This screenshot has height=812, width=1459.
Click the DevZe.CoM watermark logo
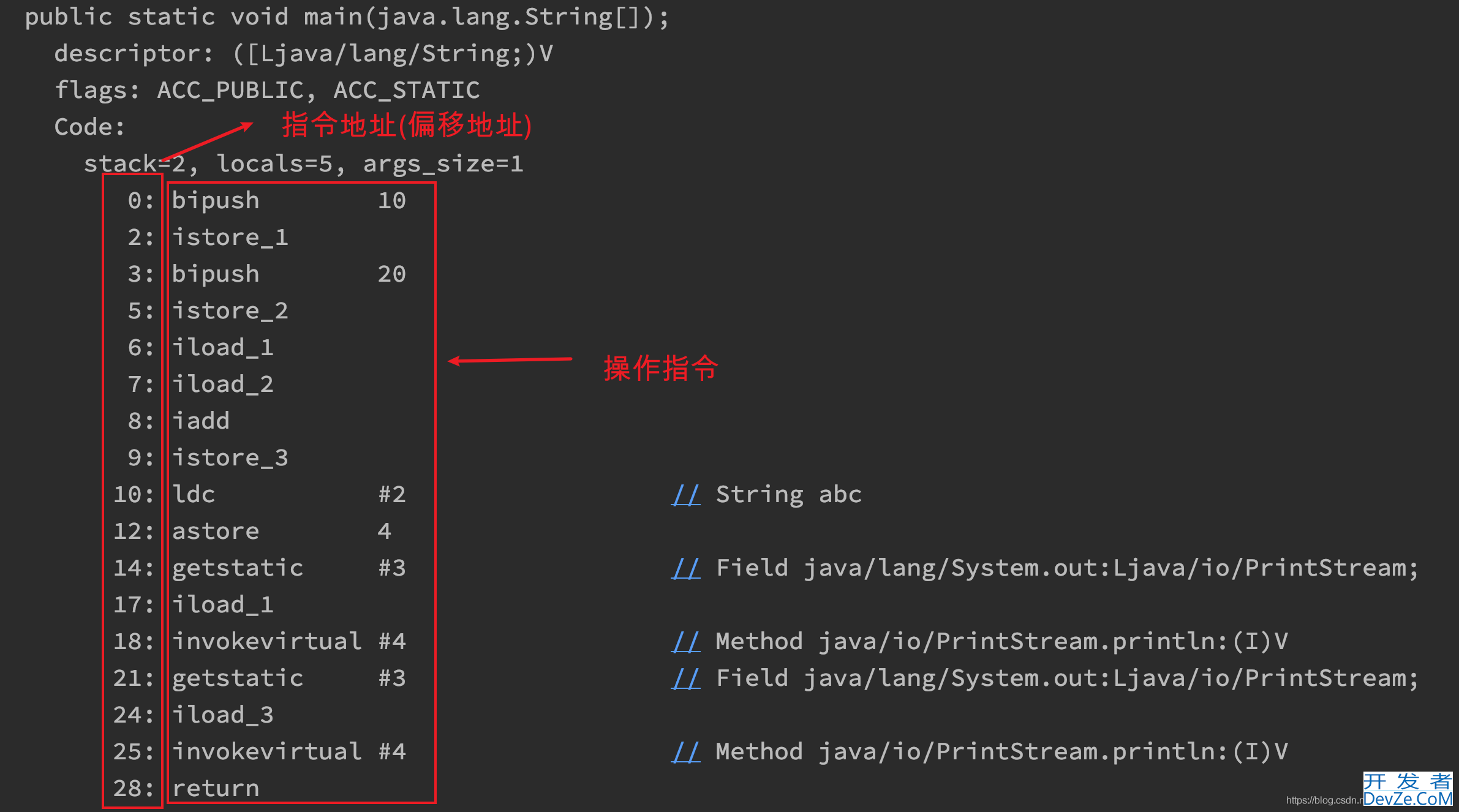point(1407,790)
